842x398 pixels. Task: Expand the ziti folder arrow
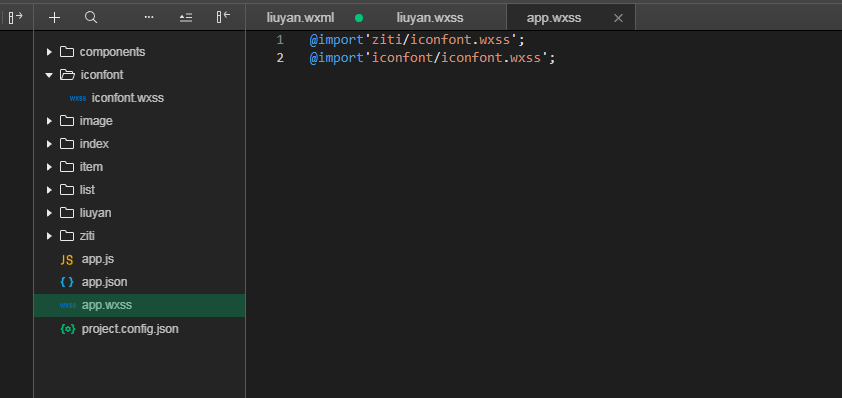tap(49, 236)
